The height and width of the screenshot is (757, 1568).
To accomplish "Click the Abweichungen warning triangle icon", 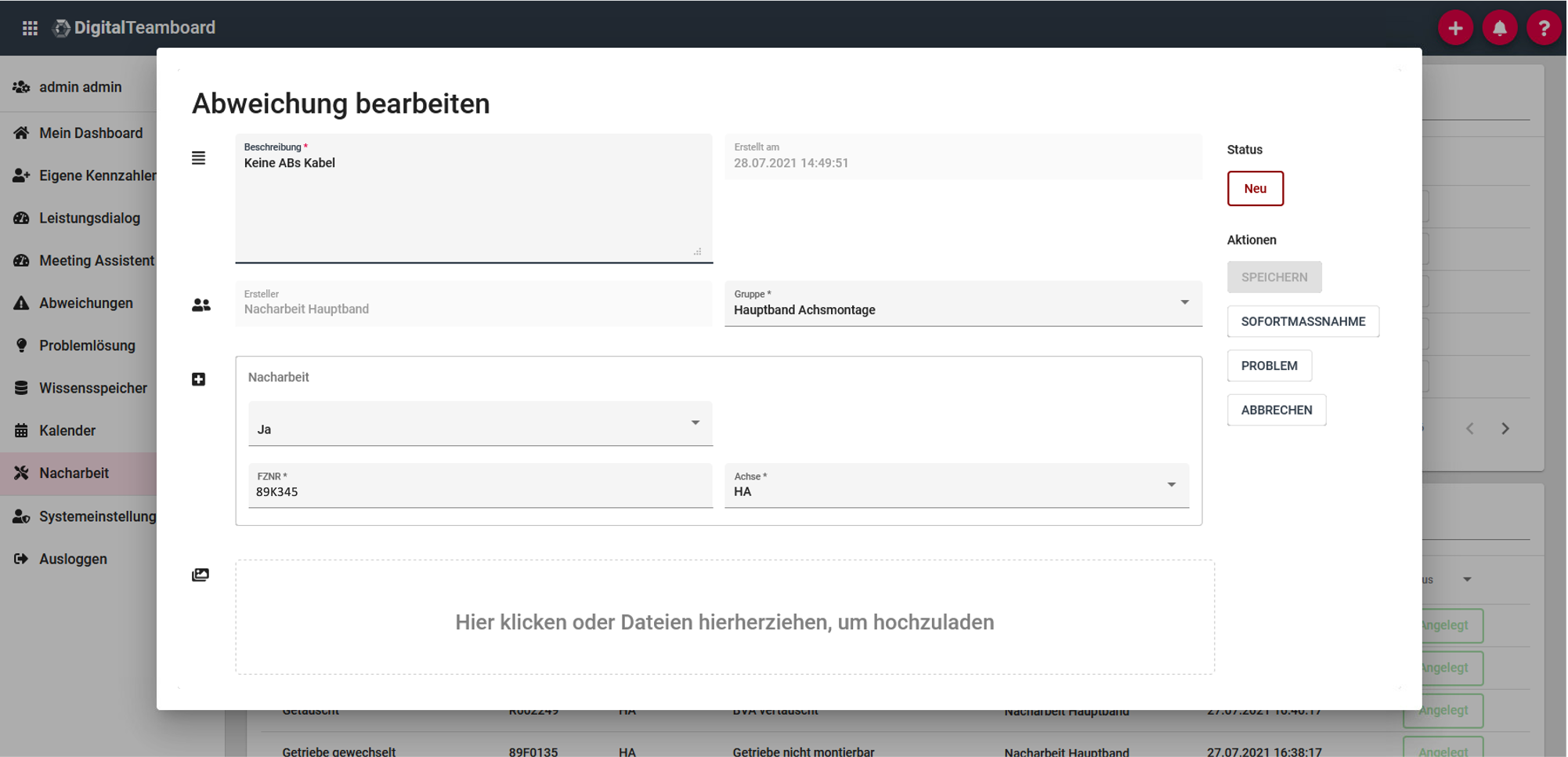I will pos(21,303).
